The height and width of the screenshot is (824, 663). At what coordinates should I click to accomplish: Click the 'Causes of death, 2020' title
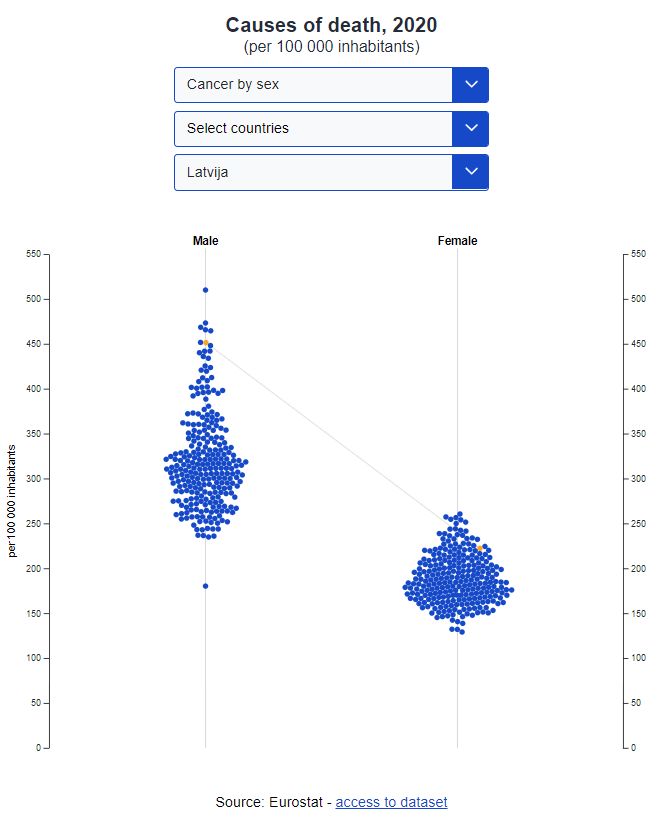[x=331, y=25]
